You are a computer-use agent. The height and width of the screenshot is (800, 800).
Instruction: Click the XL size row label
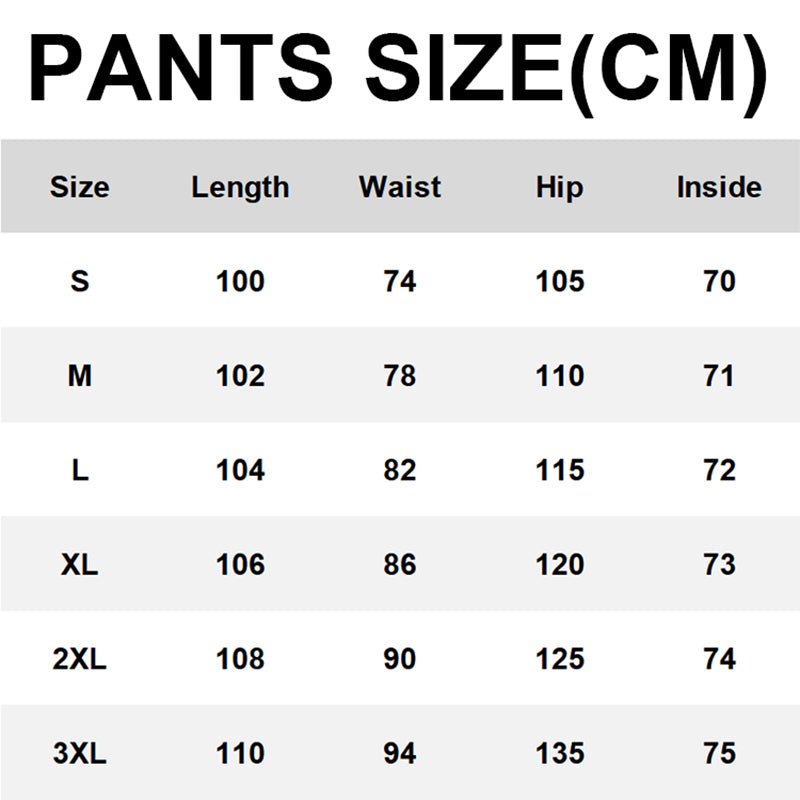pyautogui.click(x=80, y=565)
